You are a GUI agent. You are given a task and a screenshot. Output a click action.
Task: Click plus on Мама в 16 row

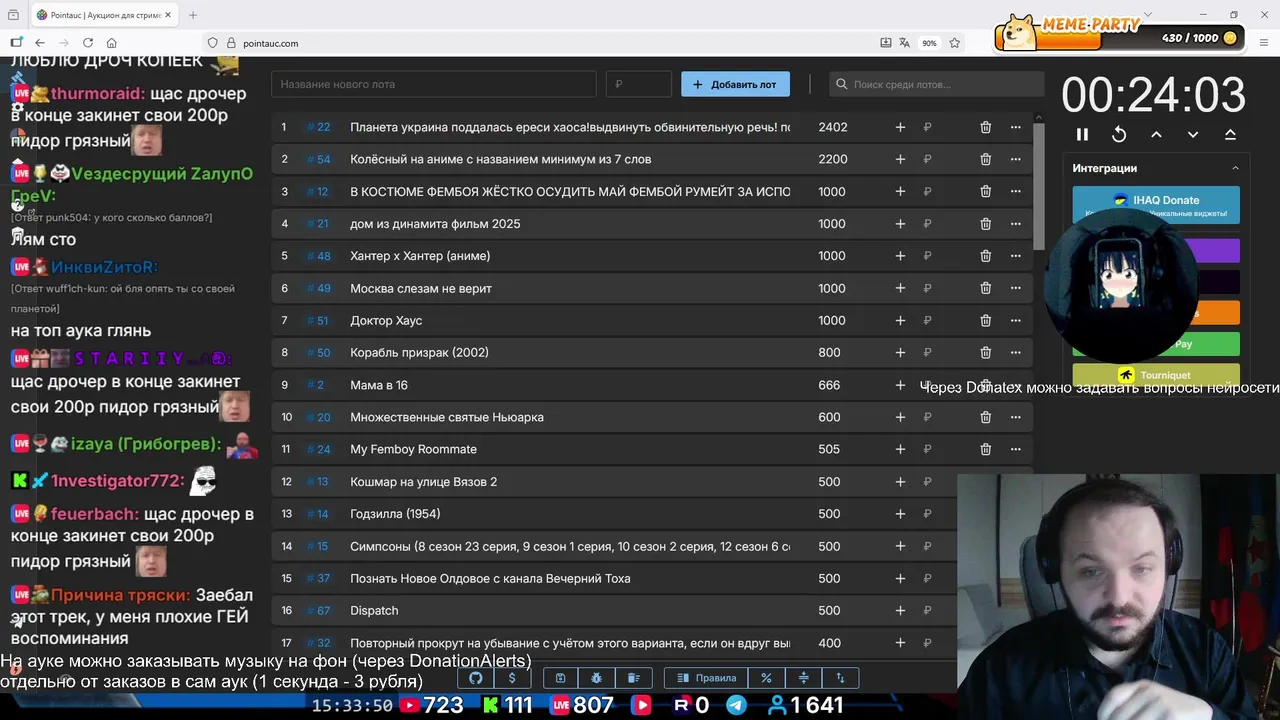[x=900, y=385]
